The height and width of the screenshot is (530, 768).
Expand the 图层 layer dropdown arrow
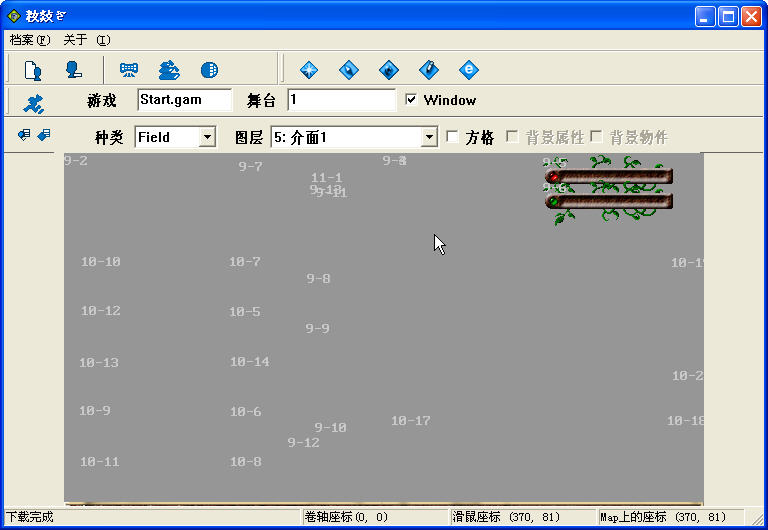tap(429, 137)
